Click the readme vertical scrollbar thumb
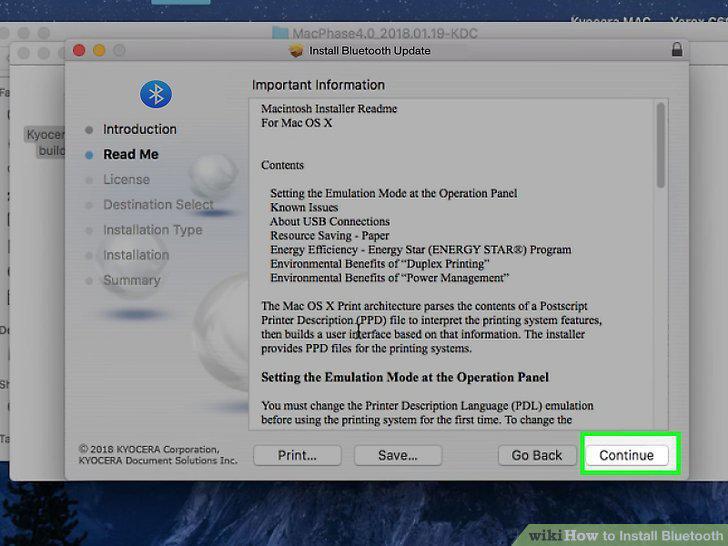The height and width of the screenshot is (546, 728). tap(661, 145)
